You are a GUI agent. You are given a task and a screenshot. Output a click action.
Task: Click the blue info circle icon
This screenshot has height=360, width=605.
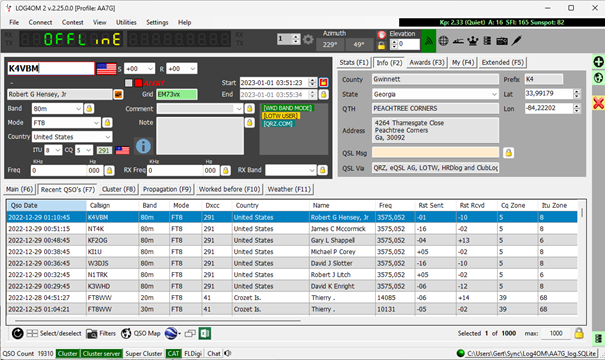(143, 146)
